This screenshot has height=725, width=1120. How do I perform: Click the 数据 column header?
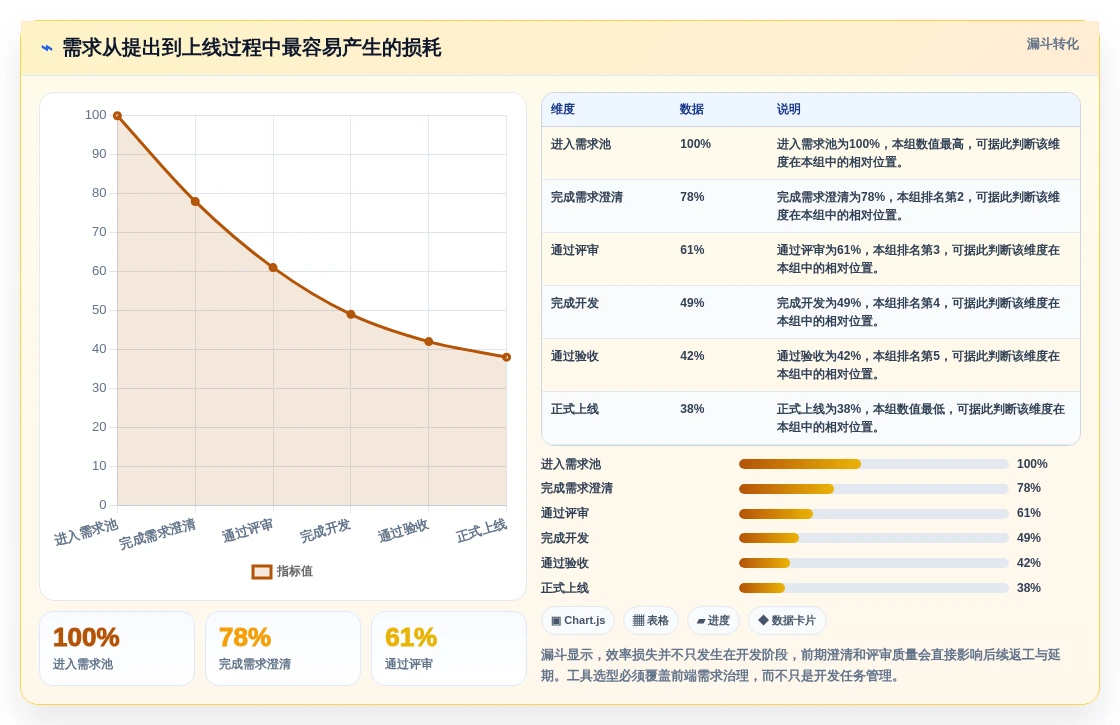(691, 109)
